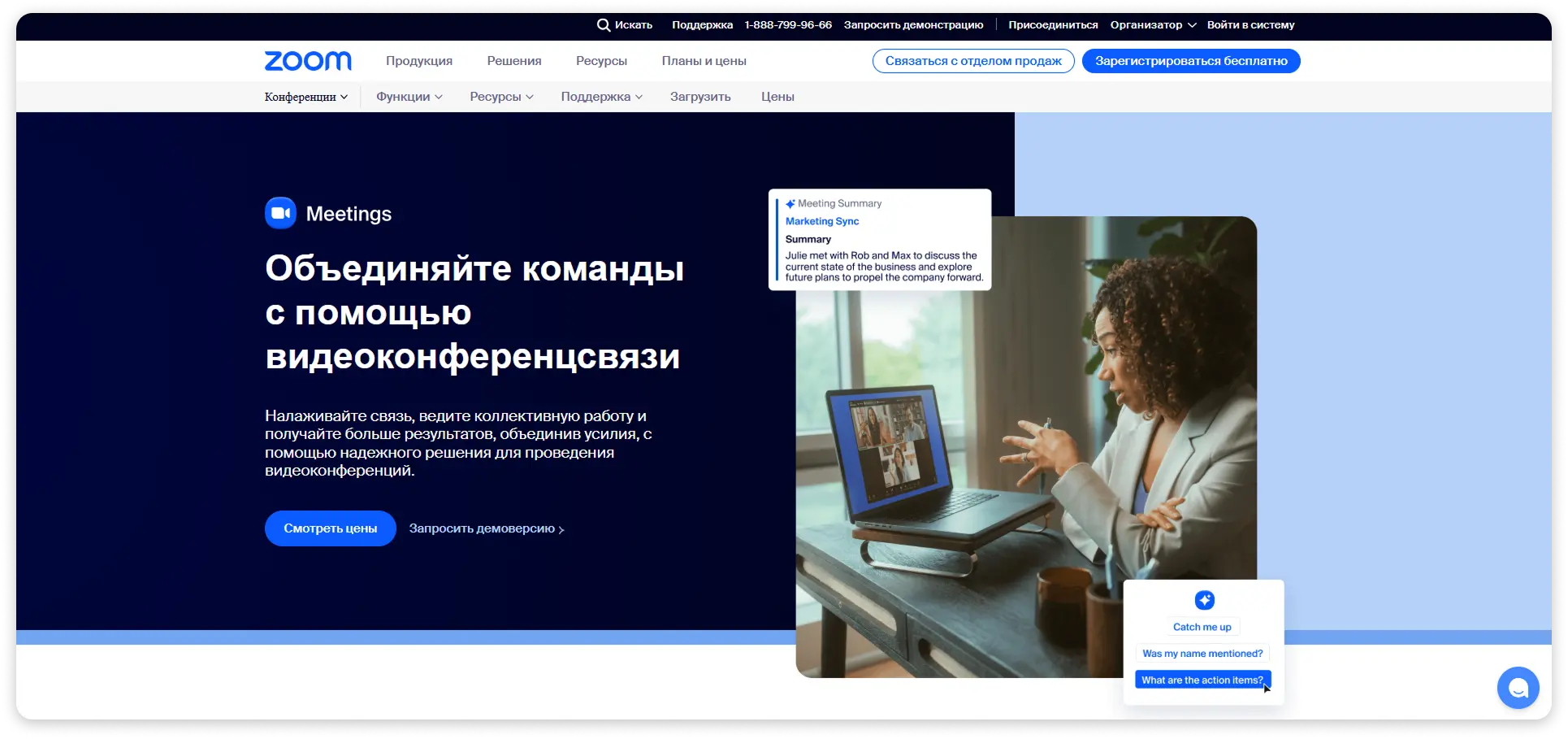Click the search magnifier icon
Image resolution: width=1568 pixels, height=739 pixels.
tap(604, 25)
